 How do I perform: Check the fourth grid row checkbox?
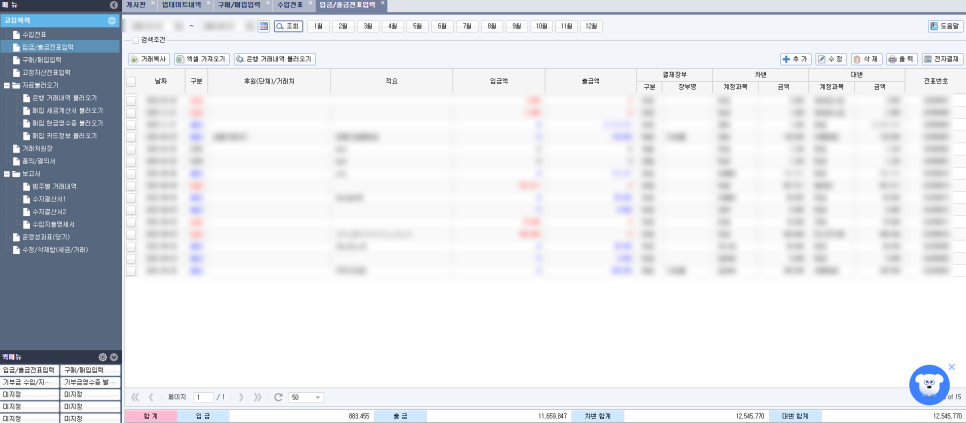[x=131, y=137]
